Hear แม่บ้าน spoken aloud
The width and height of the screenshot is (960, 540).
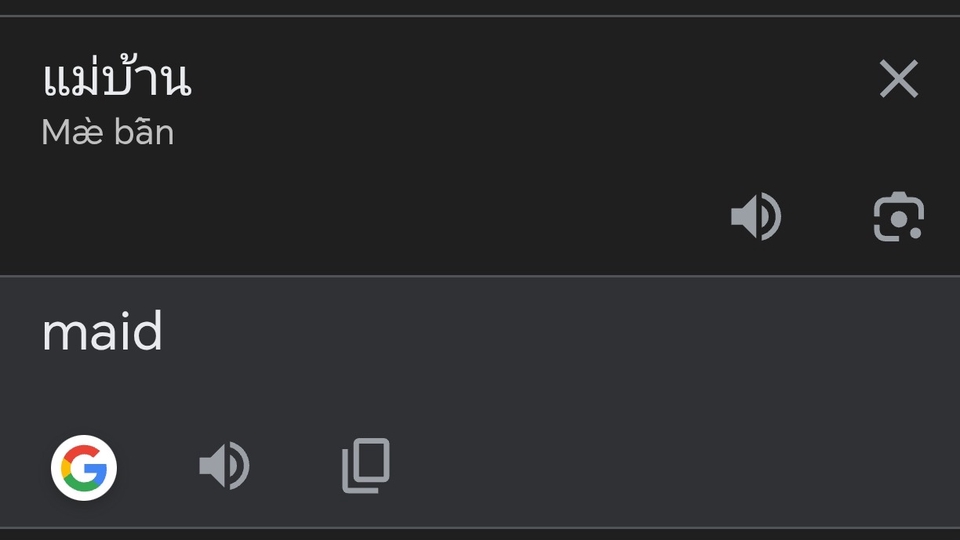point(756,217)
